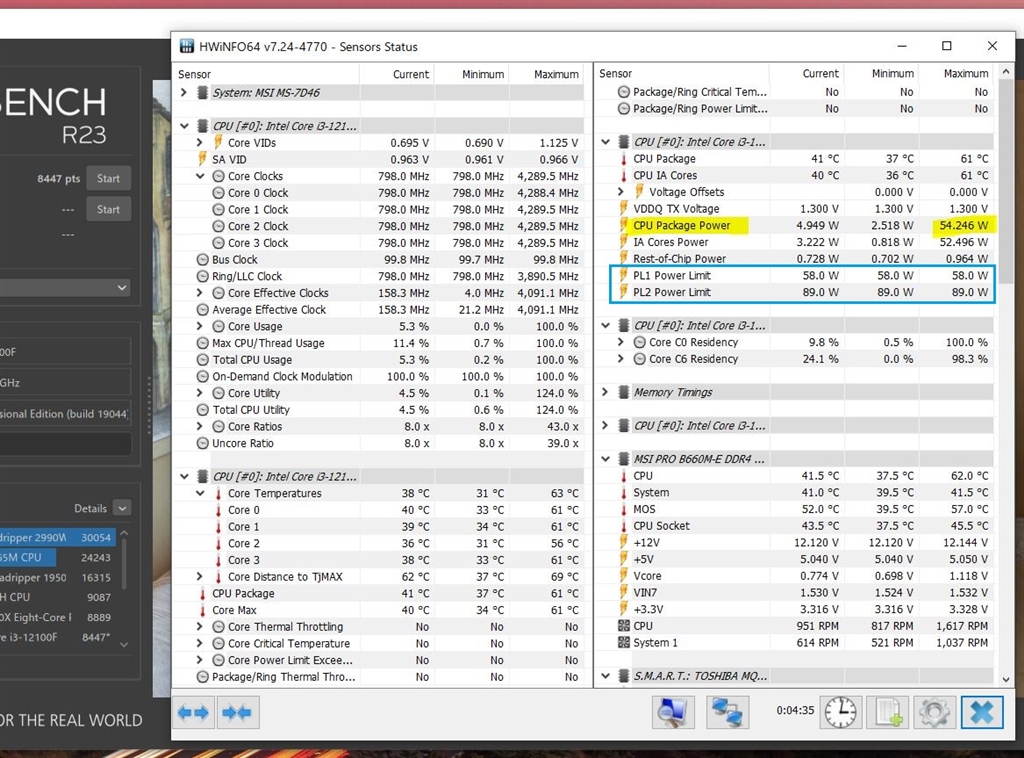The width and height of the screenshot is (1024, 758).
Task: Click the Total CPU Usage gauge icon
Action: point(202,360)
